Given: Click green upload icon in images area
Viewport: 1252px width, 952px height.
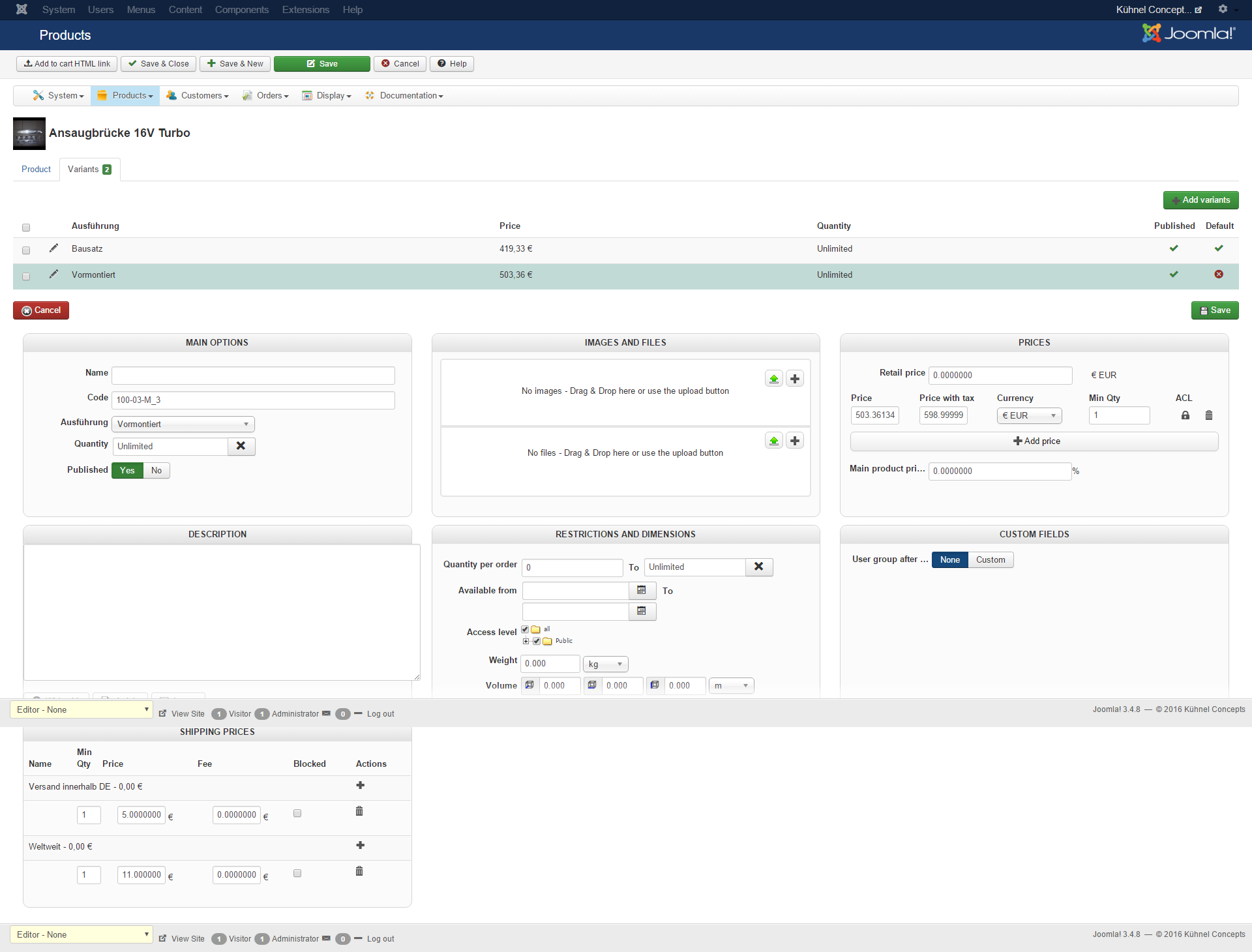Looking at the screenshot, I should [x=773, y=379].
